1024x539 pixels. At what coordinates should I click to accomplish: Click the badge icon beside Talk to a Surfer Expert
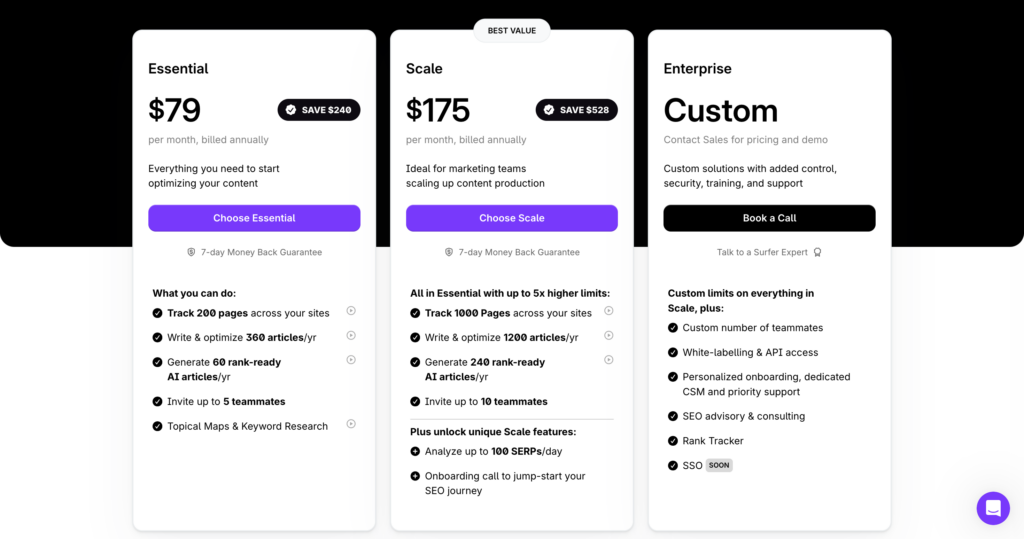(817, 252)
